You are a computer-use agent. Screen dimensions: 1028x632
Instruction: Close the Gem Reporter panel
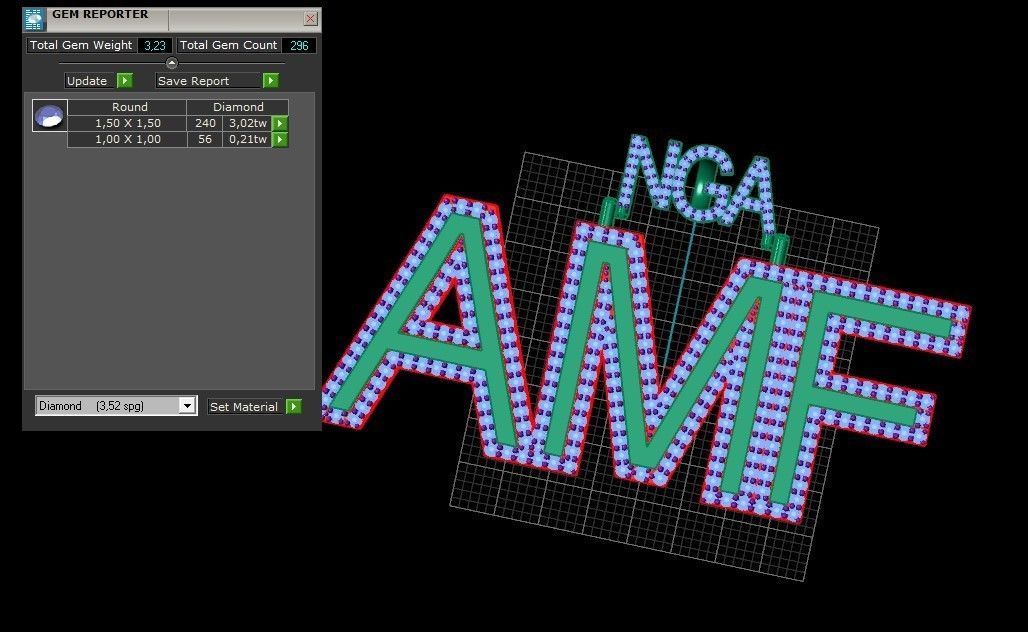(310, 18)
